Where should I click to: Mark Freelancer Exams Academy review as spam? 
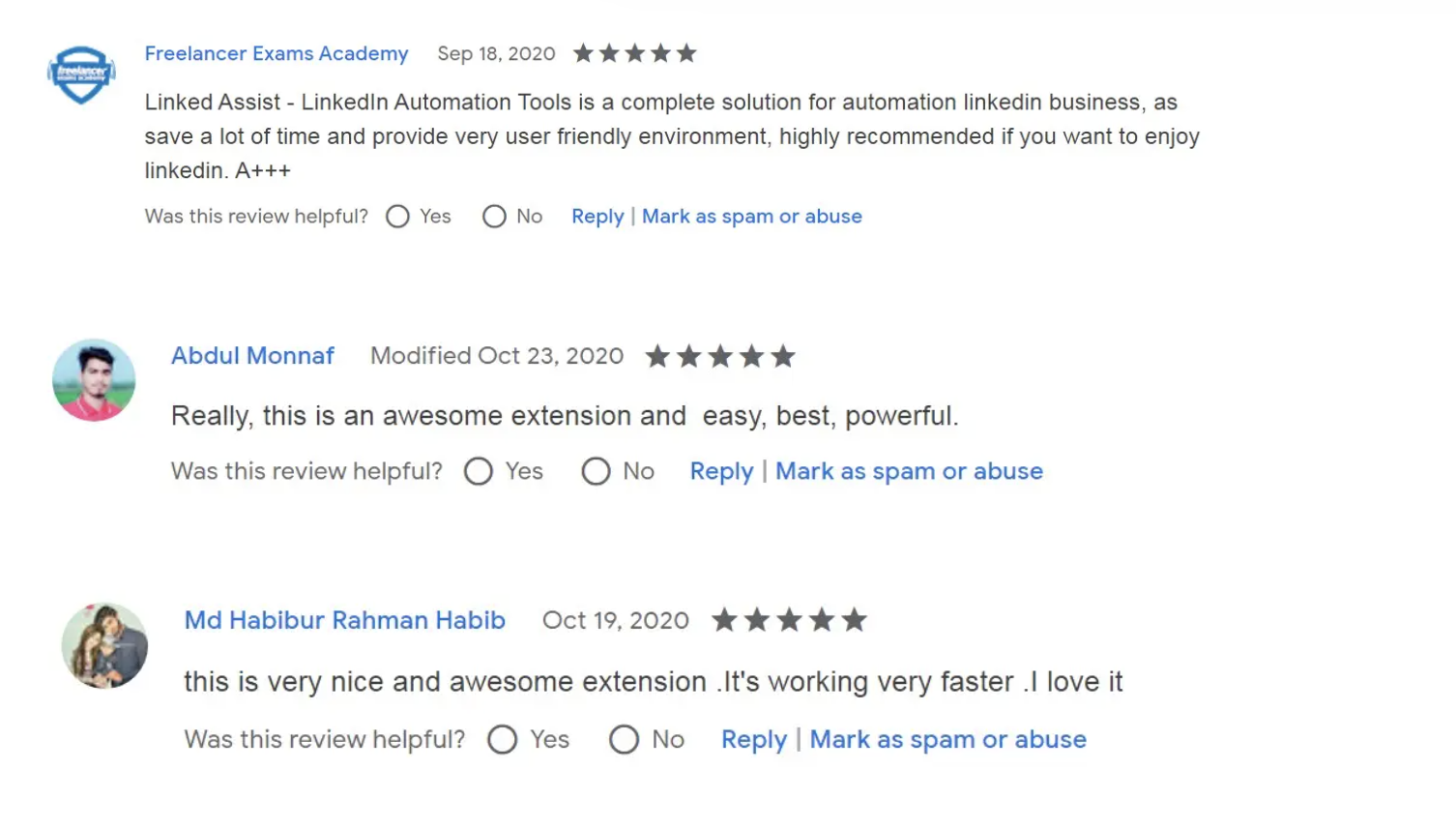(752, 217)
